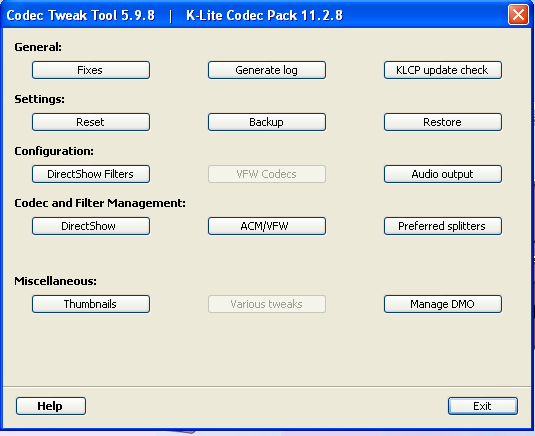Run the KLCP update check
The width and height of the screenshot is (535, 436).
pos(443,70)
